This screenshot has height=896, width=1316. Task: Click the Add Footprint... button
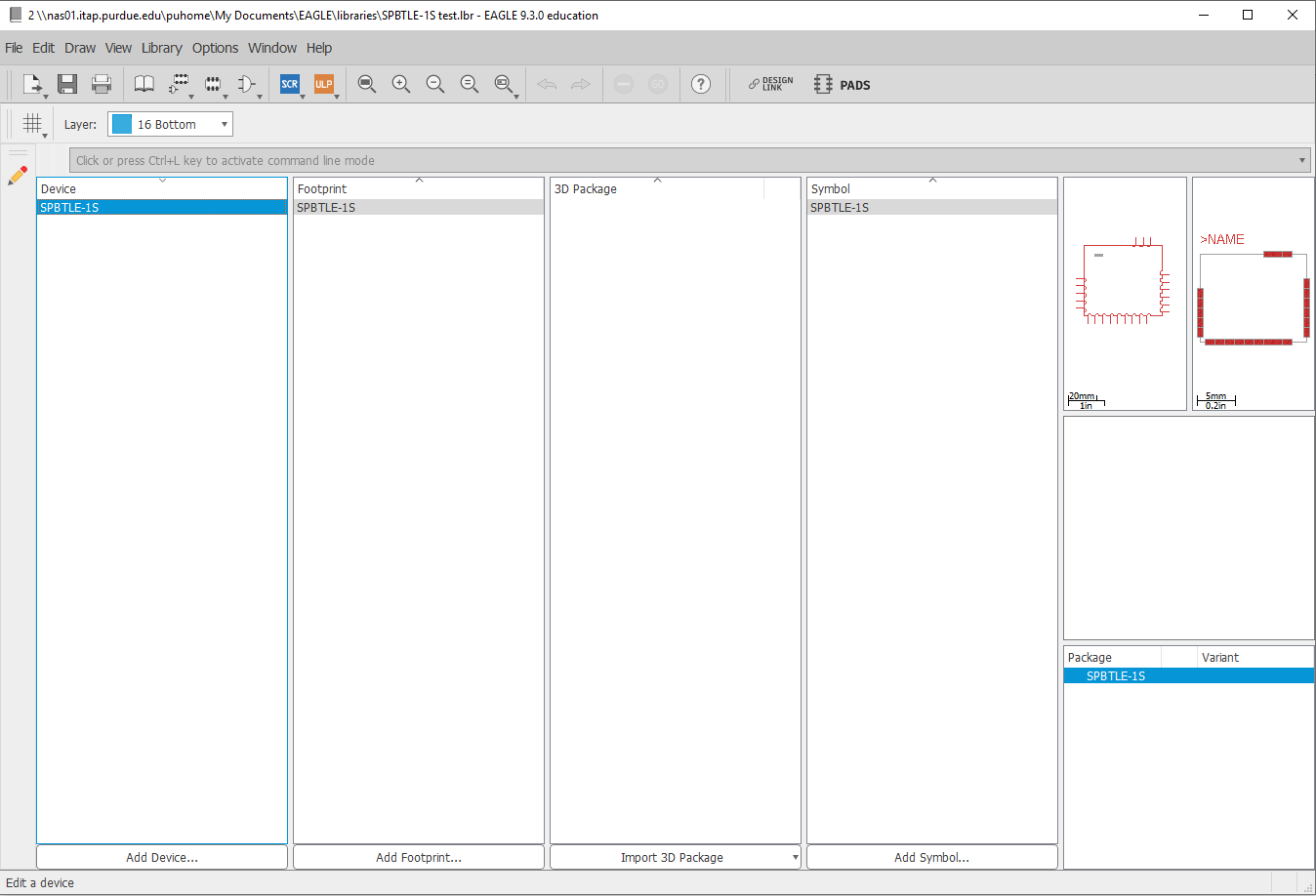click(419, 857)
